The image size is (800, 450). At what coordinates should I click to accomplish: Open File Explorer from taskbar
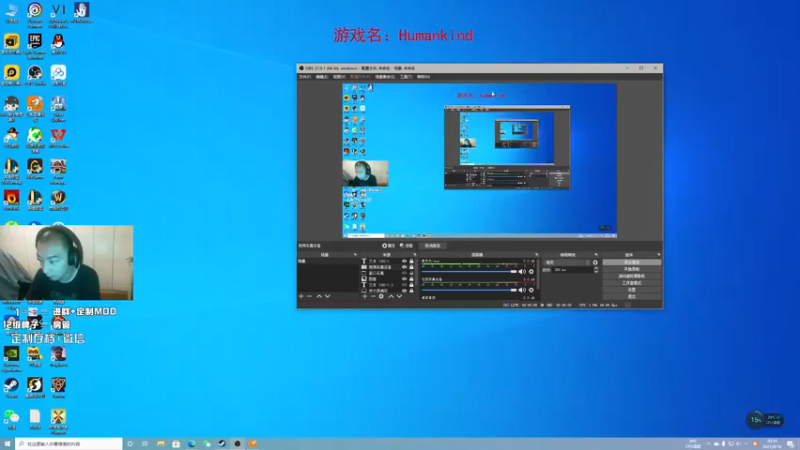click(161, 444)
